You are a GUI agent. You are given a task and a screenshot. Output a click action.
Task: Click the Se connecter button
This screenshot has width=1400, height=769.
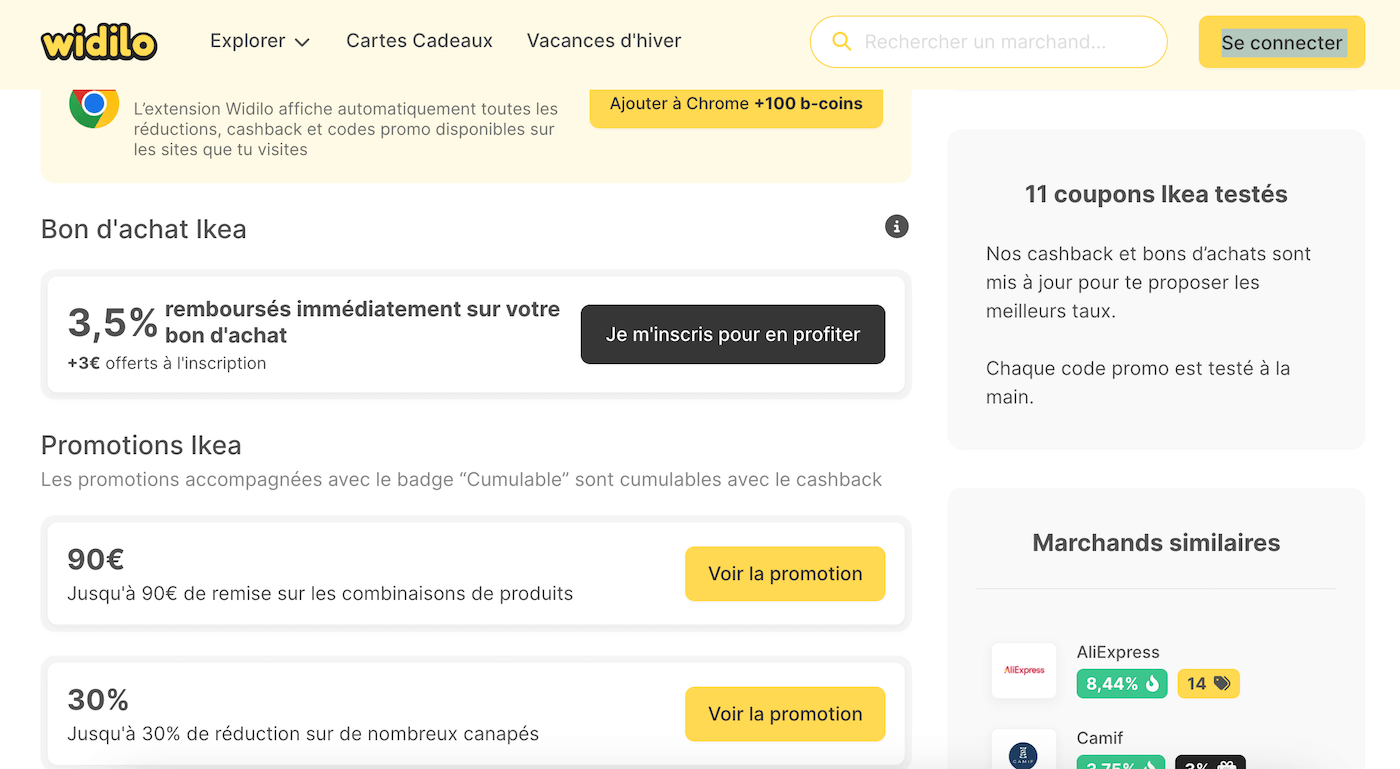tap(1281, 42)
